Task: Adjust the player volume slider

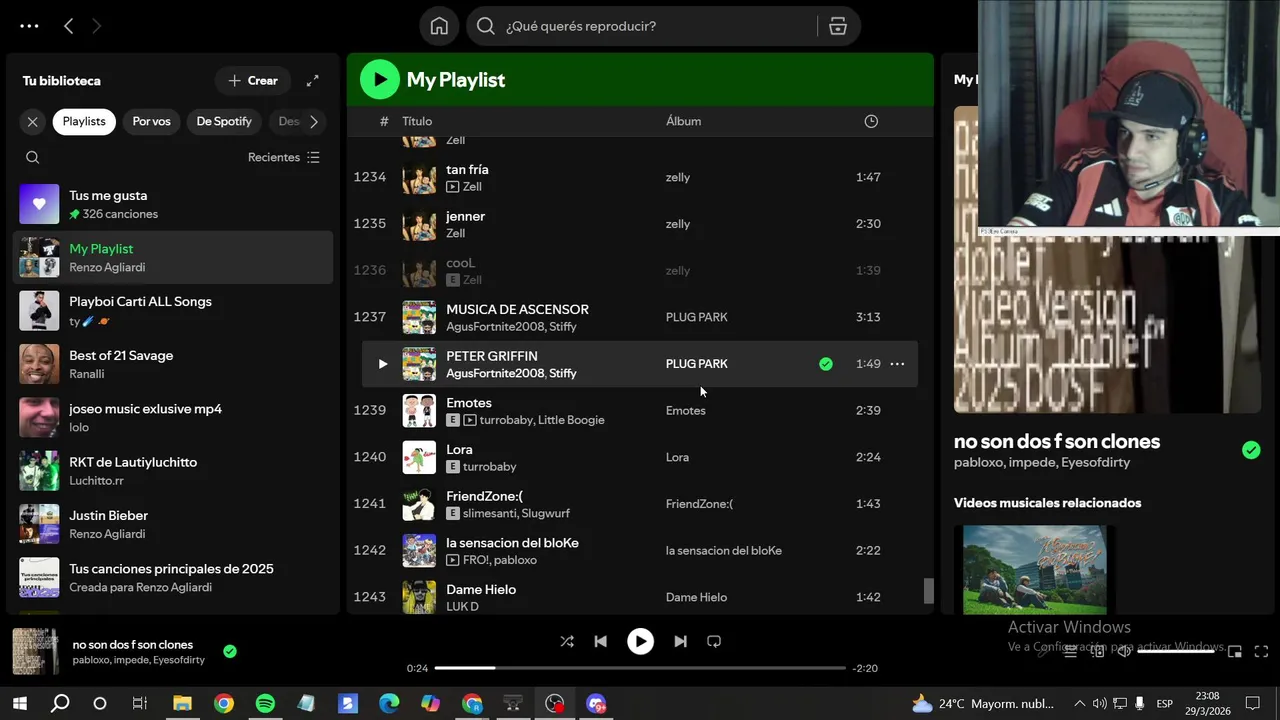Action: point(1176,651)
